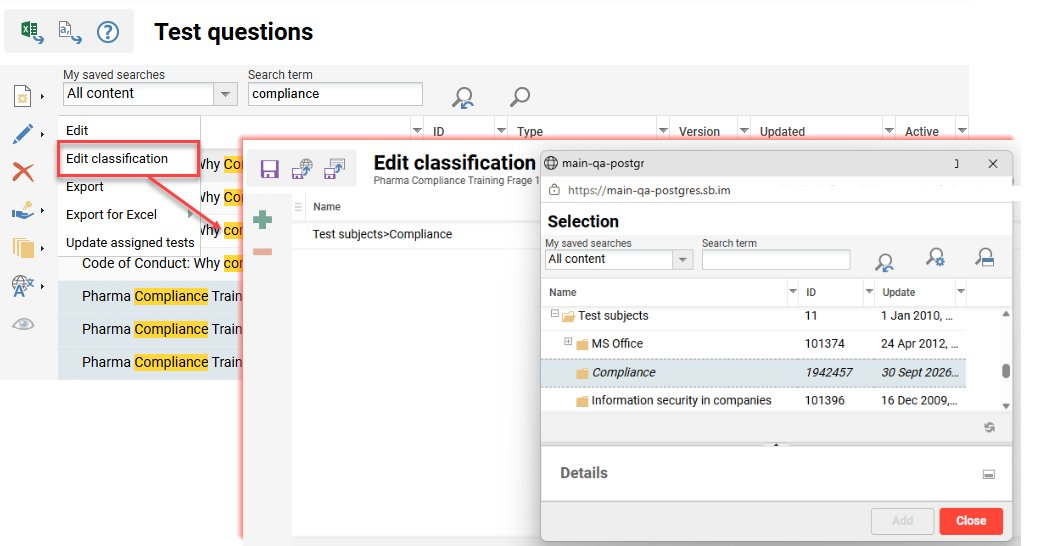The height and width of the screenshot is (546, 1042).
Task: Click the https://main-qa-postgres.sb.im URL text
Action: (x=649, y=191)
